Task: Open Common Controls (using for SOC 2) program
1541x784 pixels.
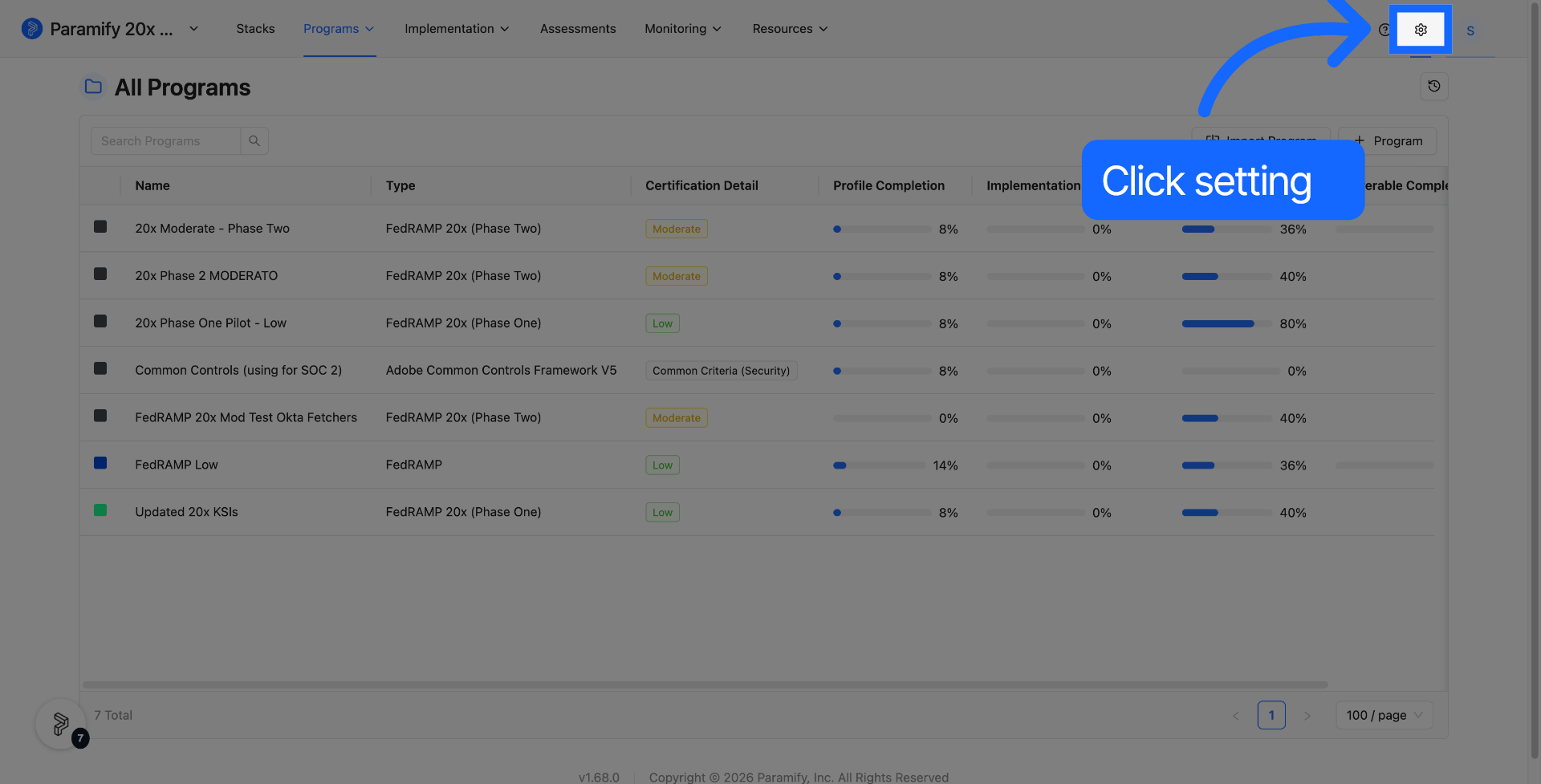Action: [238, 371]
